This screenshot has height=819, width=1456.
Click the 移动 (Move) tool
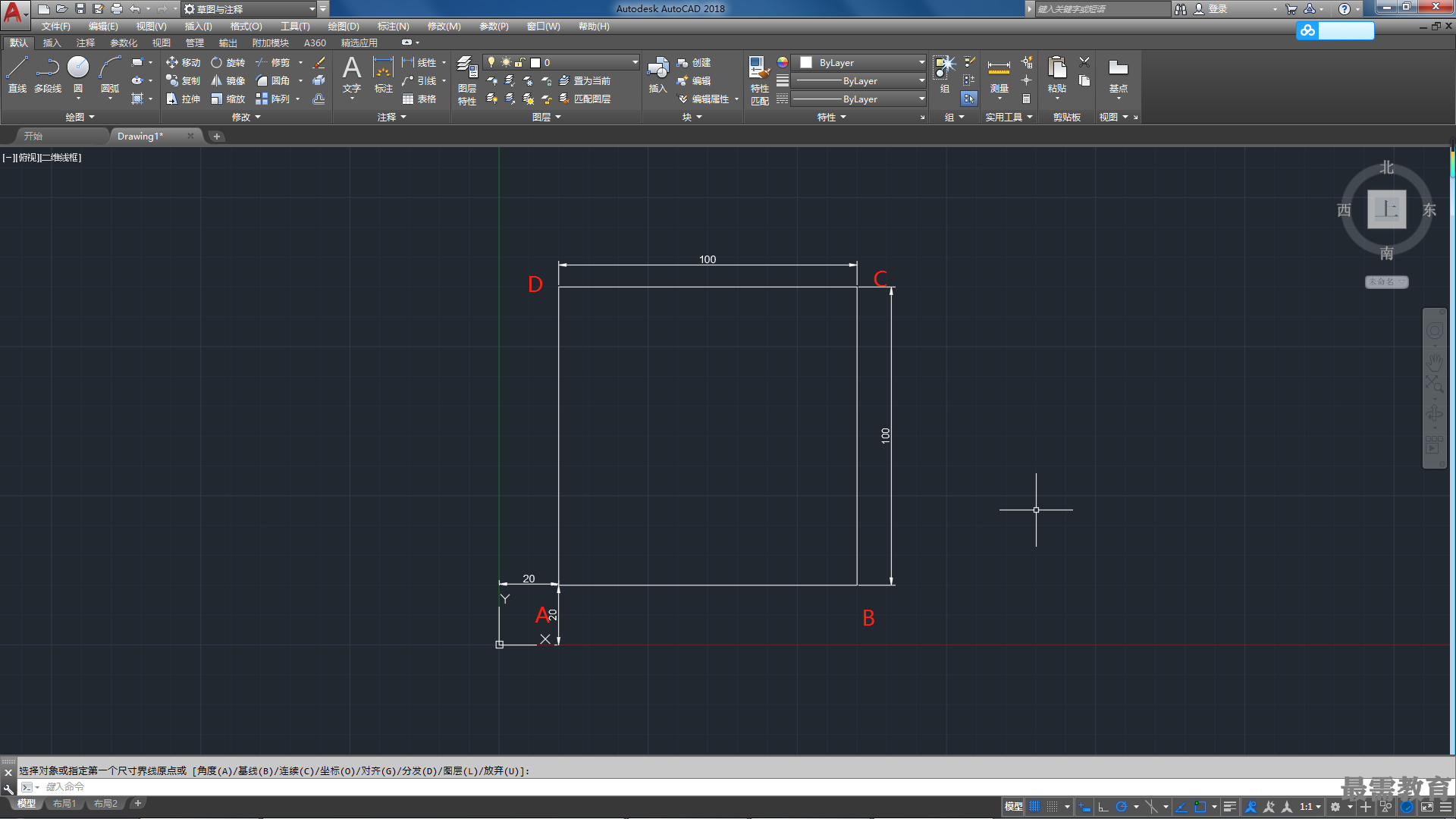[184, 62]
